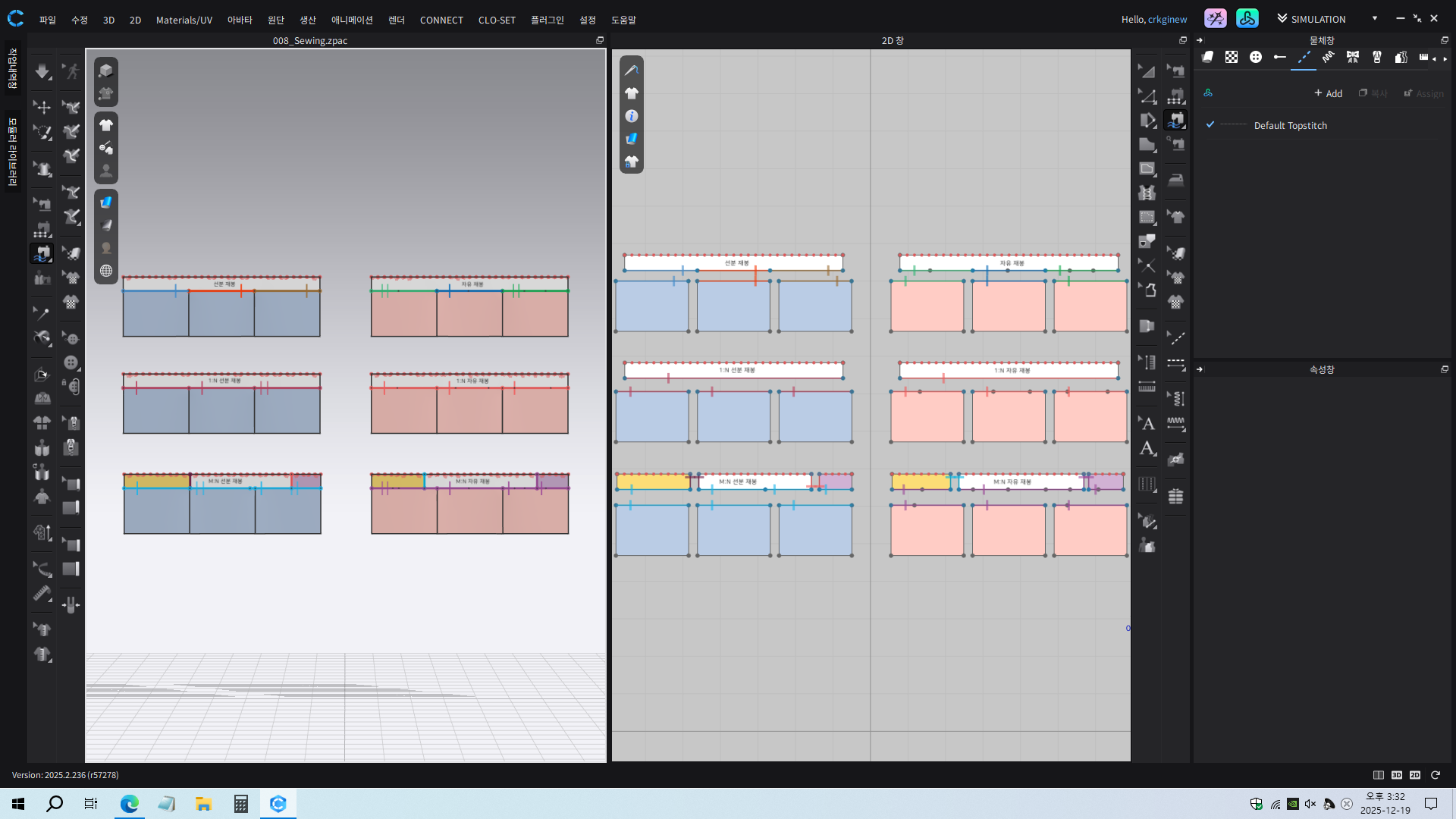This screenshot has width=1456, height=819.
Task: Open the CONNECT menu
Action: 441,20
